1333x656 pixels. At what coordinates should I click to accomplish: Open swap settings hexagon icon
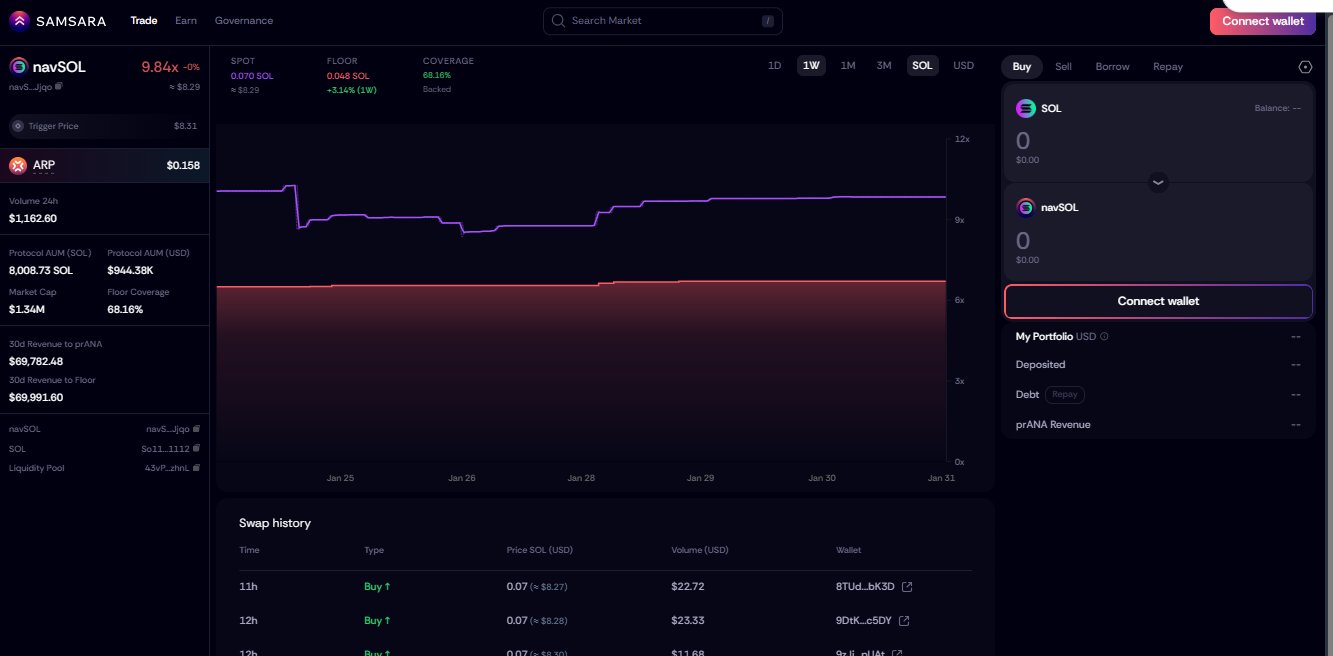[x=1305, y=67]
